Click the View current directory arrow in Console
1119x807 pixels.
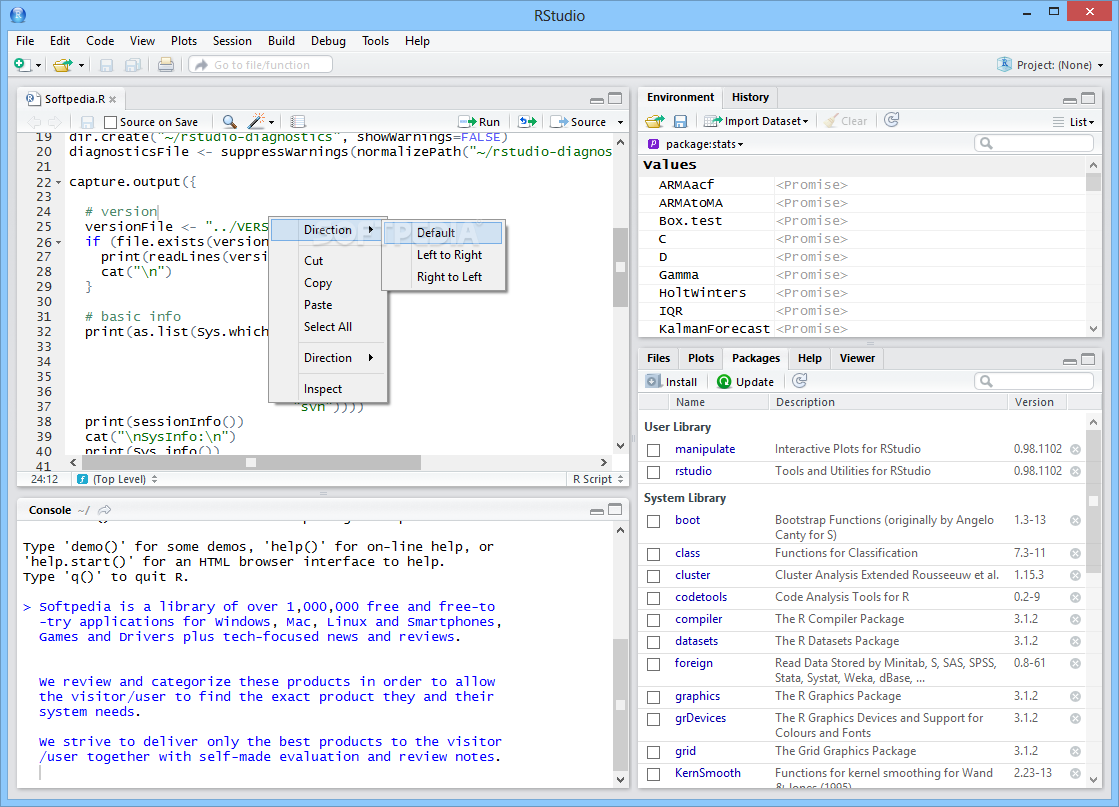click(105, 509)
